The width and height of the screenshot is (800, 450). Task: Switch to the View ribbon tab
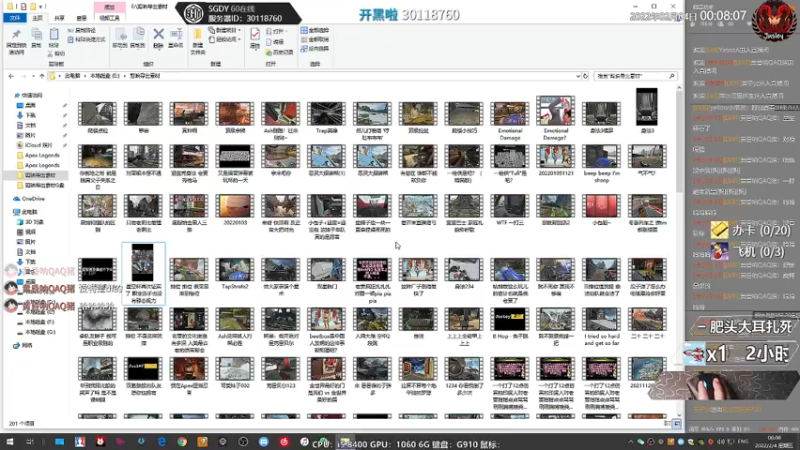(x=81, y=18)
